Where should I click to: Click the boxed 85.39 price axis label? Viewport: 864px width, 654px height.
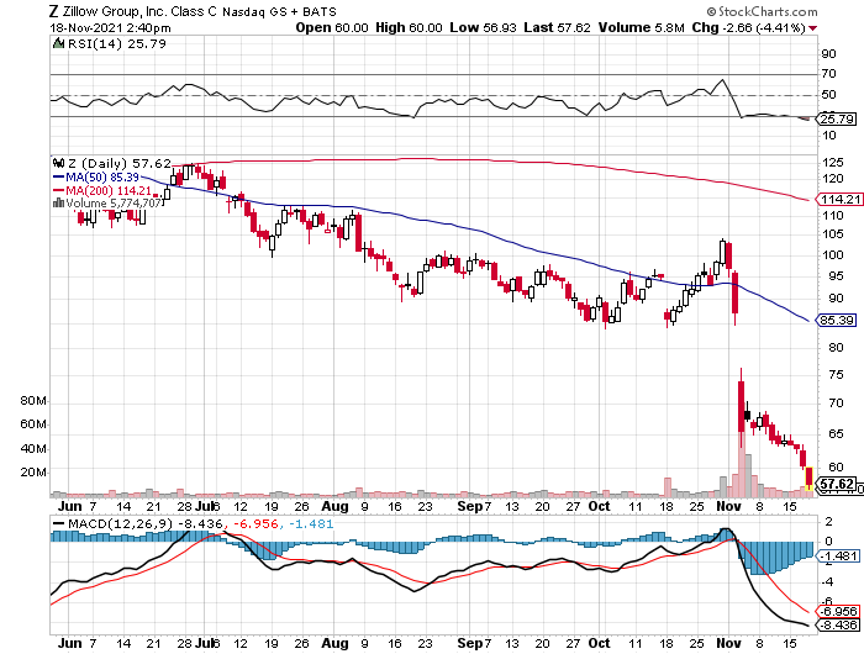(x=836, y=320)
